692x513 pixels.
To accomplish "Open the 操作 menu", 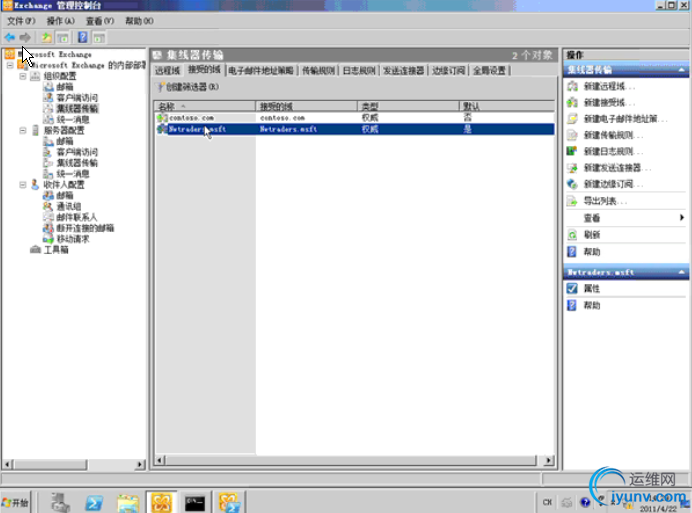I will click(60, 21).
